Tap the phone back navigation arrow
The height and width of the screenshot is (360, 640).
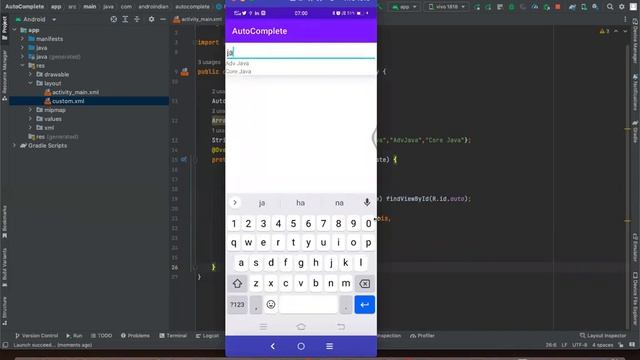click(x=273, y=346)
